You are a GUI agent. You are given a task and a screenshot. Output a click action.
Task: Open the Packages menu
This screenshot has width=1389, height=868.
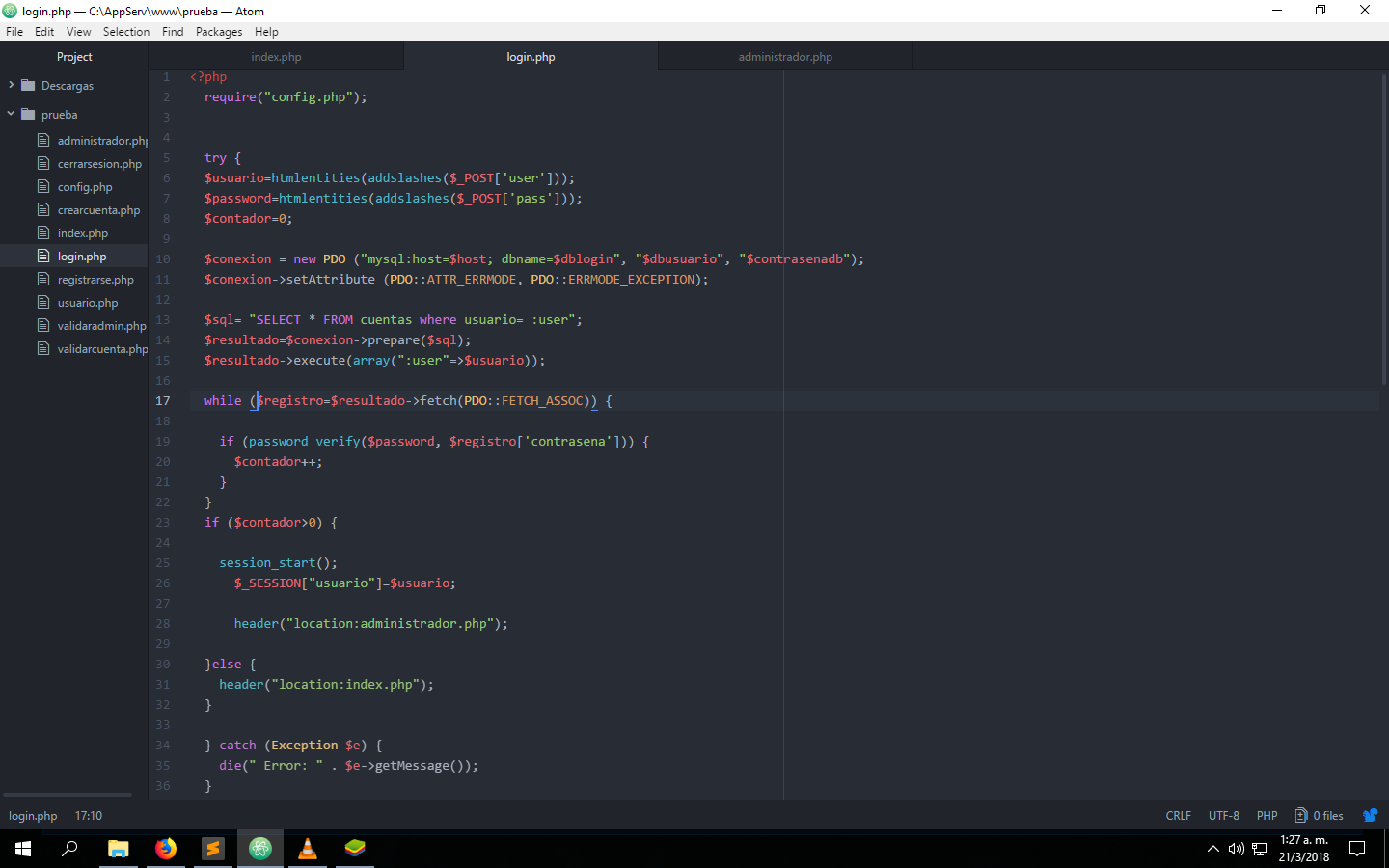tap(219, 32)
